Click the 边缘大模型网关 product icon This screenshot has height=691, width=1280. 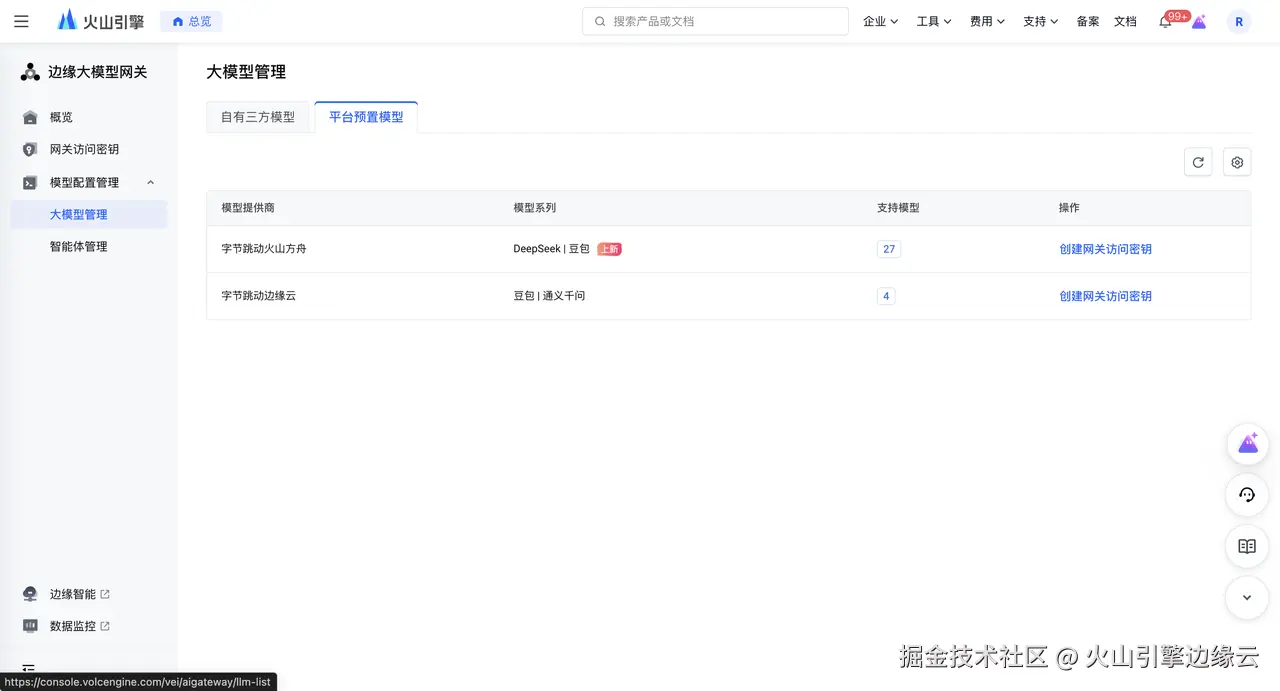click(x=31, y=72)
